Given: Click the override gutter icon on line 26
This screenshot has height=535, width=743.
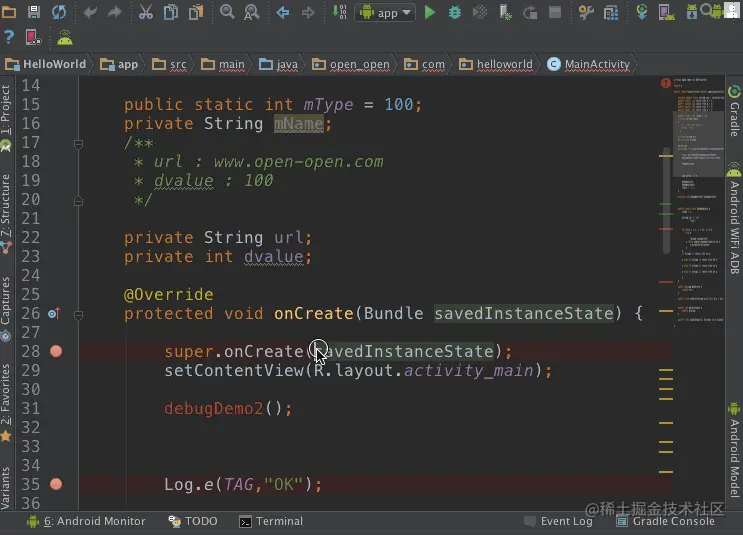Looking at the screenshot, I should coord(54,314).
